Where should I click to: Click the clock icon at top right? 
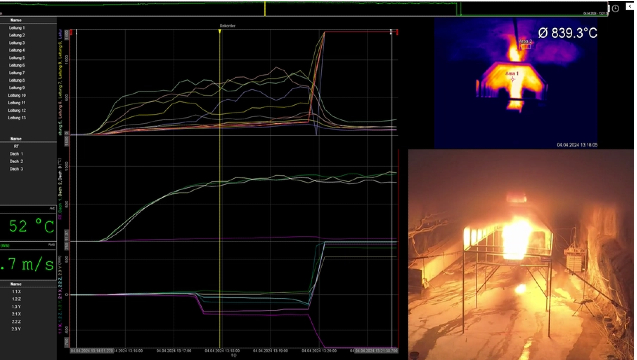615,9
